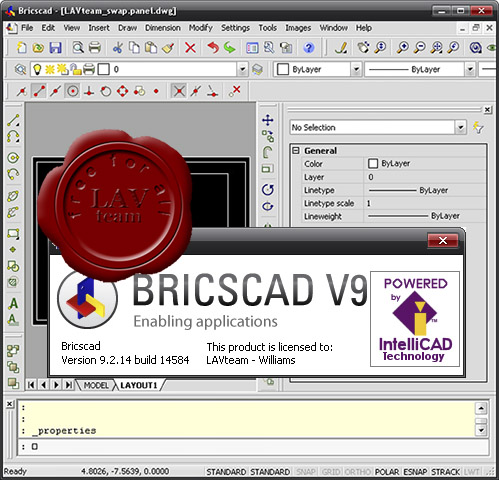499x480 pixels.
Task: Delete with the red X icon
Action: point(190,48)
